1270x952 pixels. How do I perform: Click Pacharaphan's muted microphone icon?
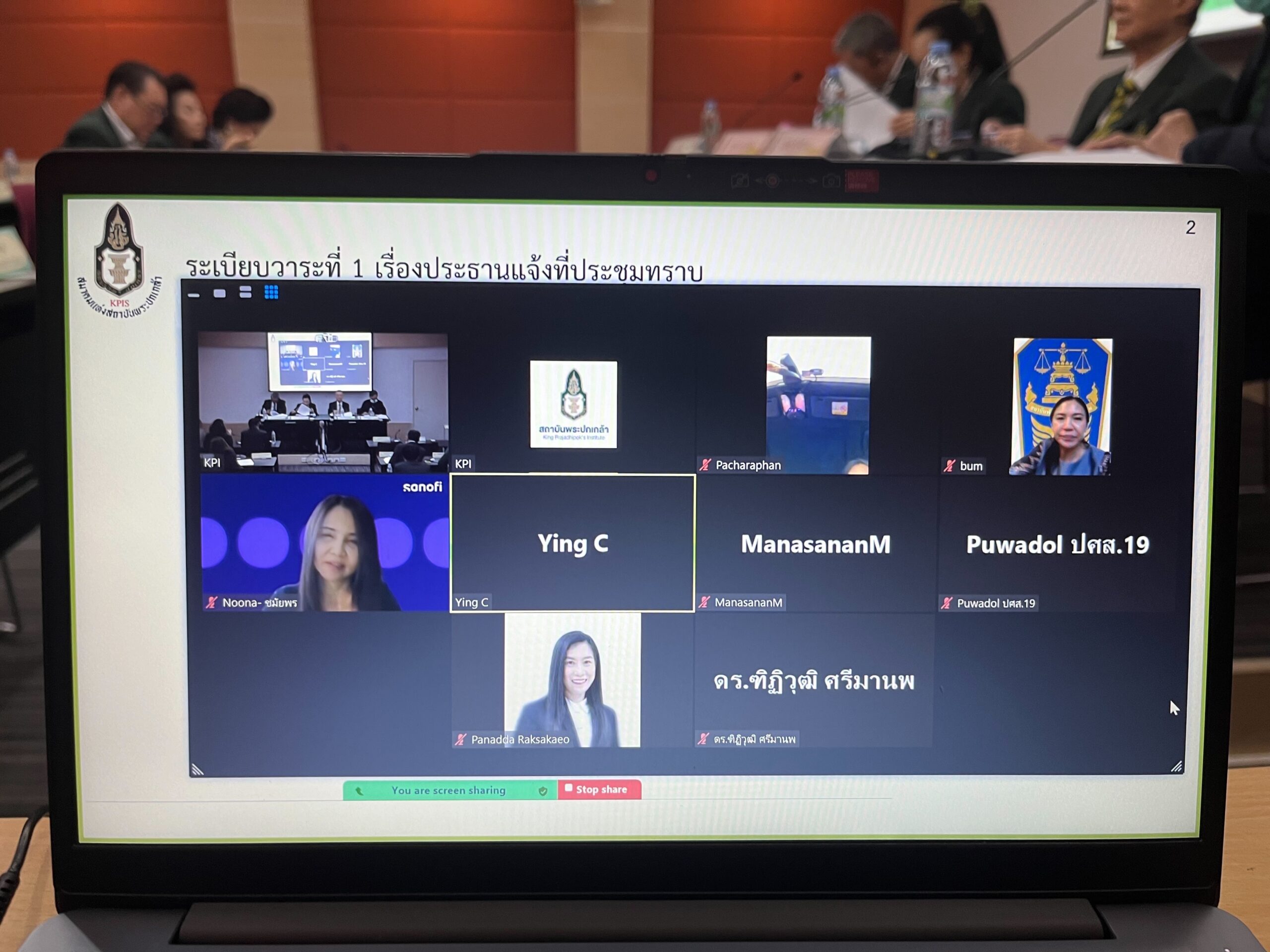[x=705, y=465]
